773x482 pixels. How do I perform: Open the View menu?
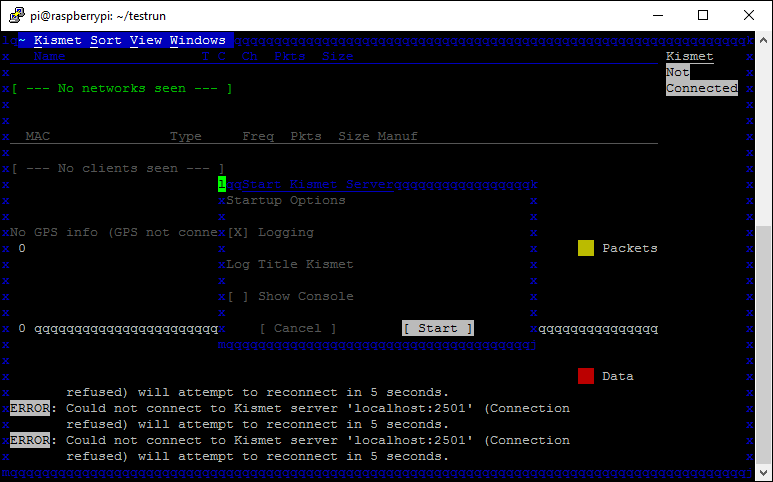pyautogui.click(x=145, y=40)
